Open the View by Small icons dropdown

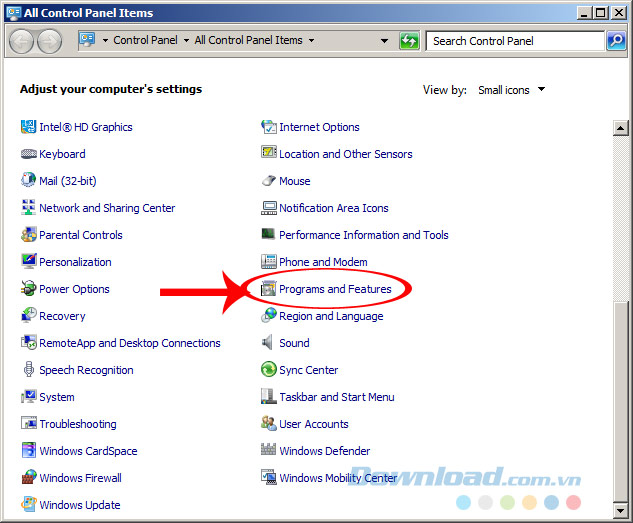click(511, 90)
